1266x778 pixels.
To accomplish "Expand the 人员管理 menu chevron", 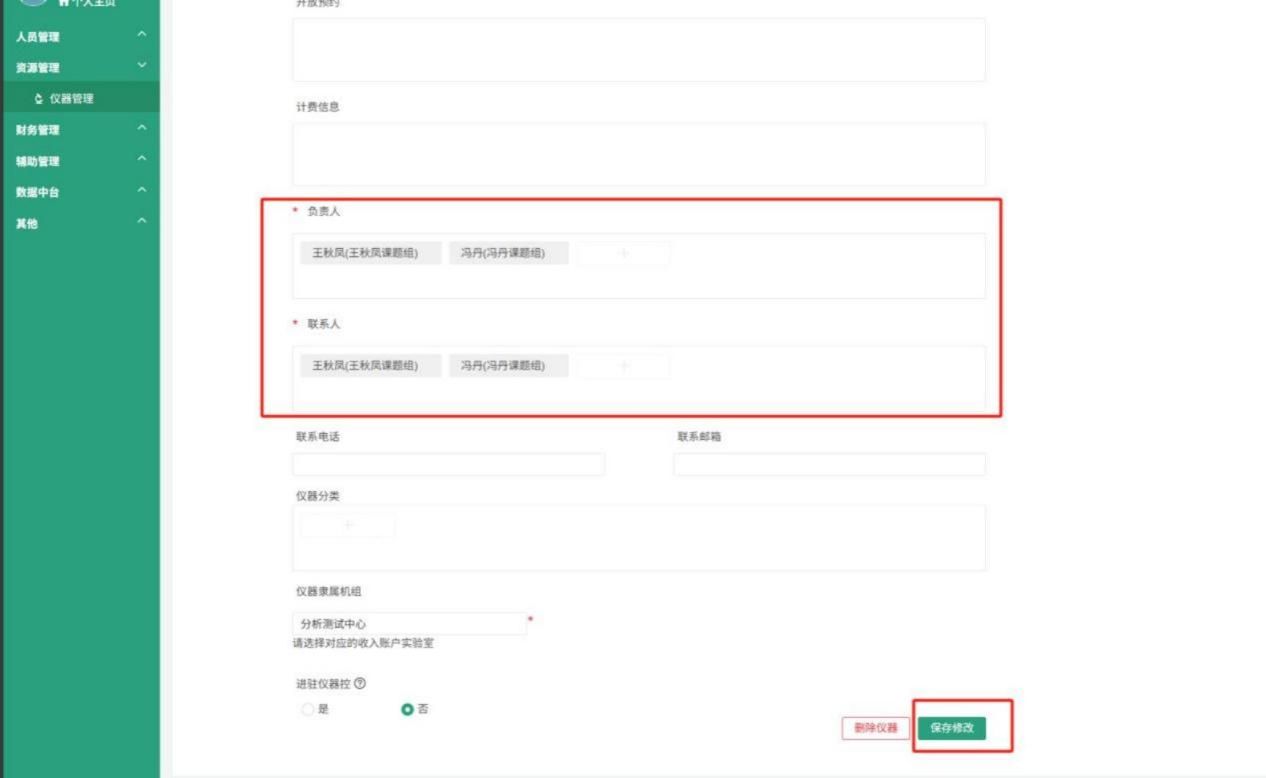I will [x=142, y=36].
